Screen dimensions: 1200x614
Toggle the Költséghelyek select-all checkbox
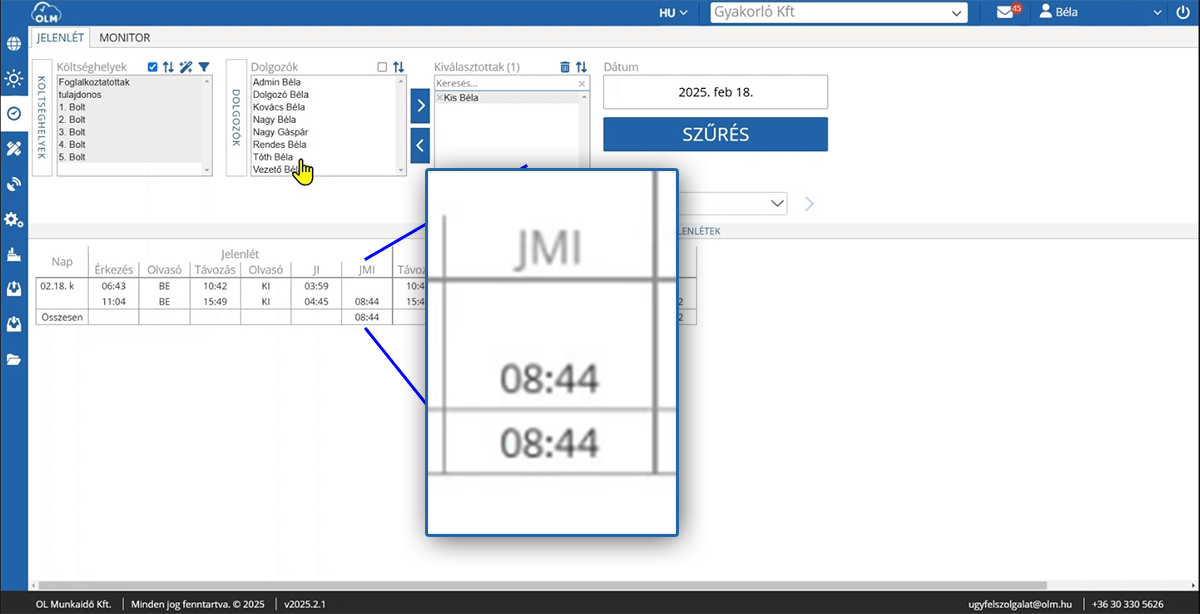[x=152, y=67]
